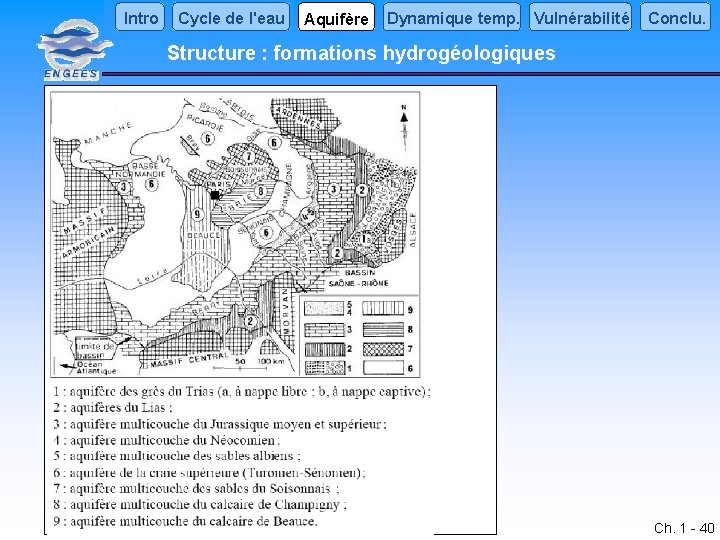
Task: Click the north arrow on the map
Action: click(x=404, y=128)
